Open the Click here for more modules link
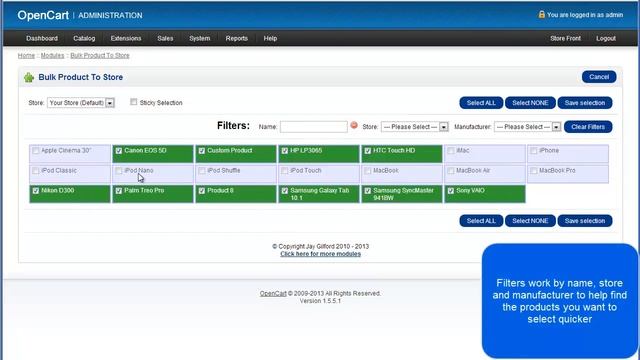 [320, 254]
